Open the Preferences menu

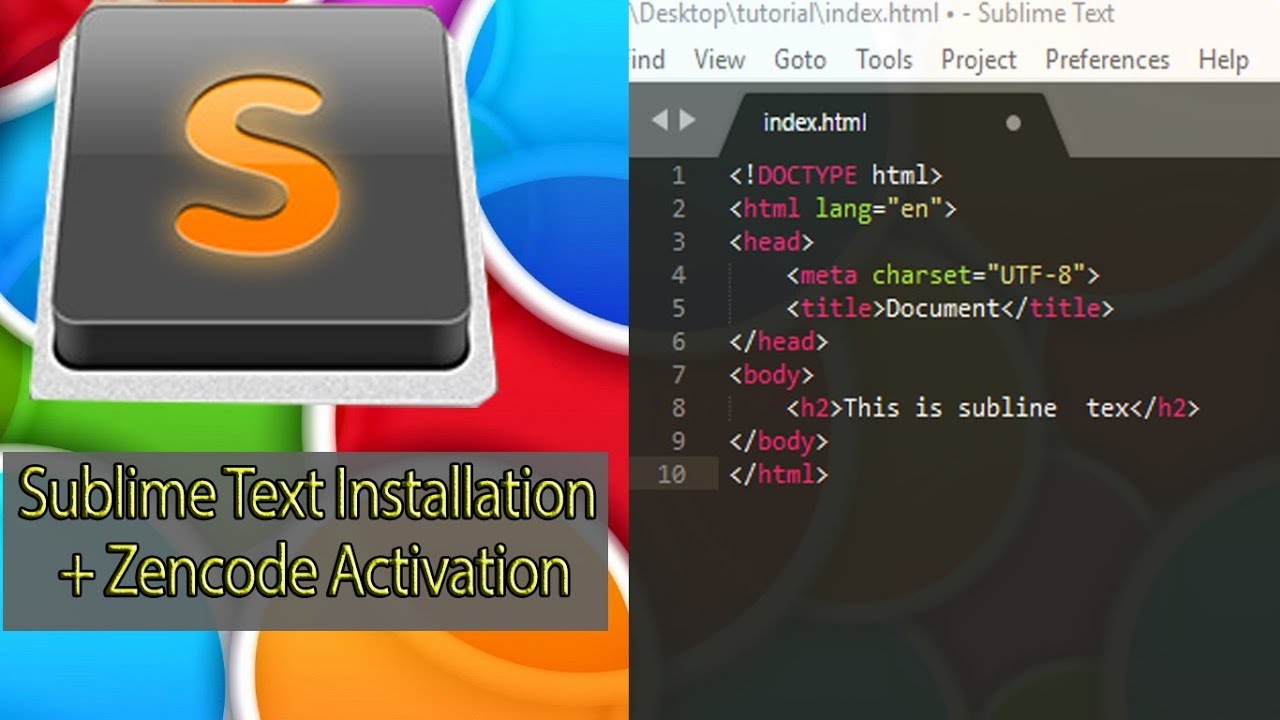1107,60
